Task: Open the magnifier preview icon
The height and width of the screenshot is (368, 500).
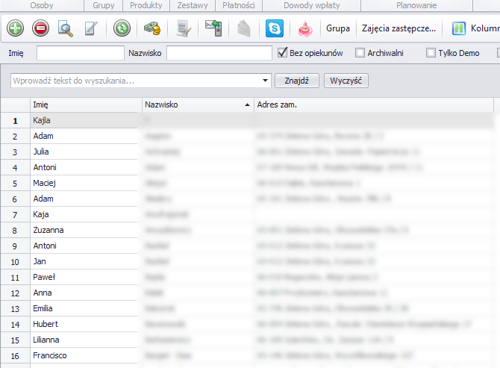Action: click(x=65, y=28)
